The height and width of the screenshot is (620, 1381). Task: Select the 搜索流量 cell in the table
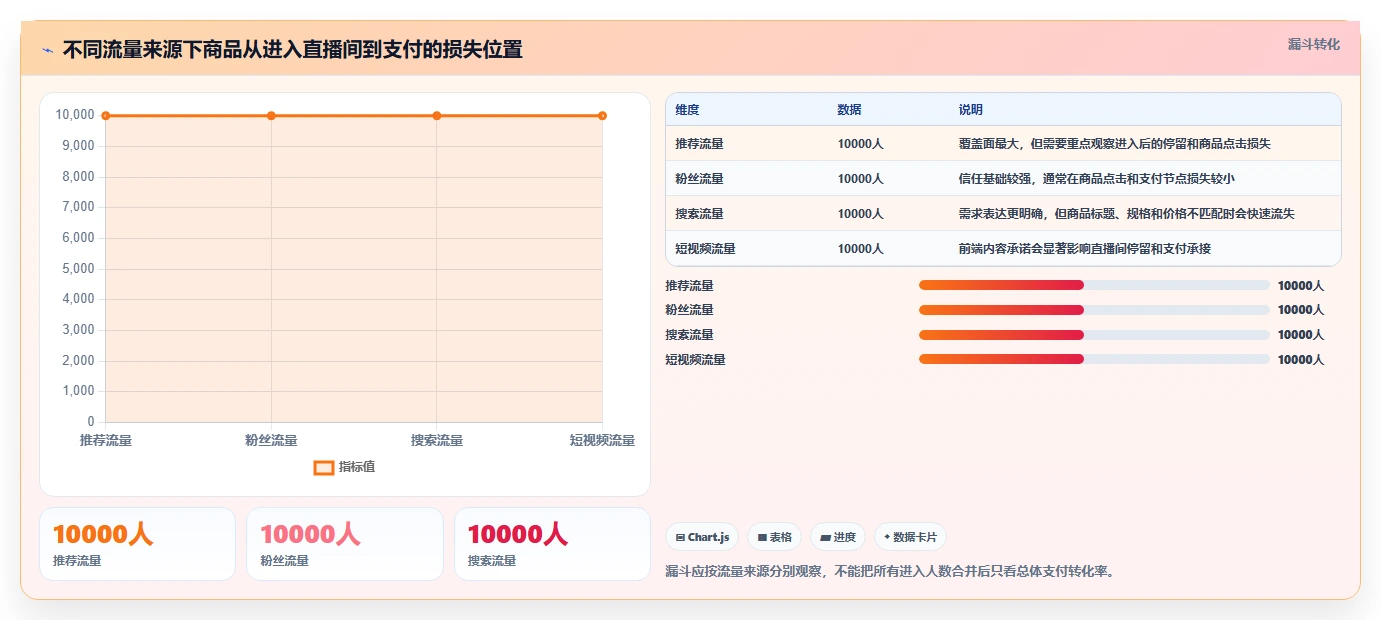699,214
